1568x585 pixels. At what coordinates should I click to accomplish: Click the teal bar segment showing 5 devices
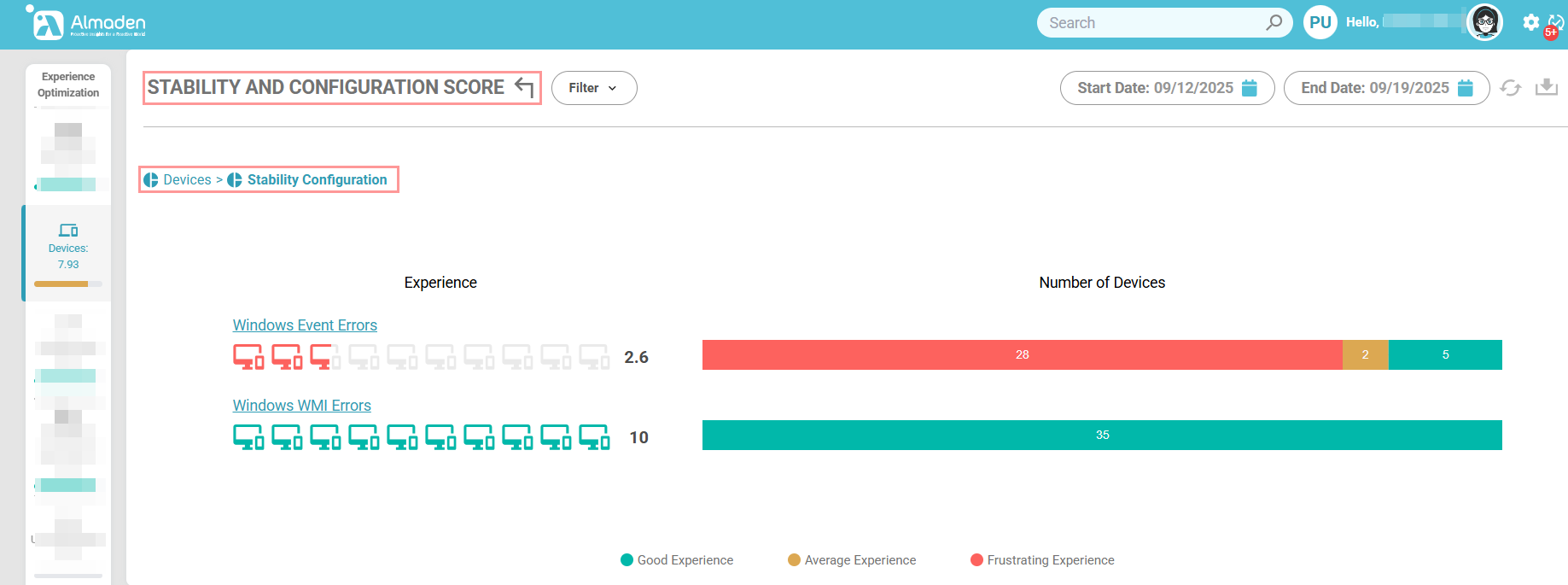[x=1445, y=354]
